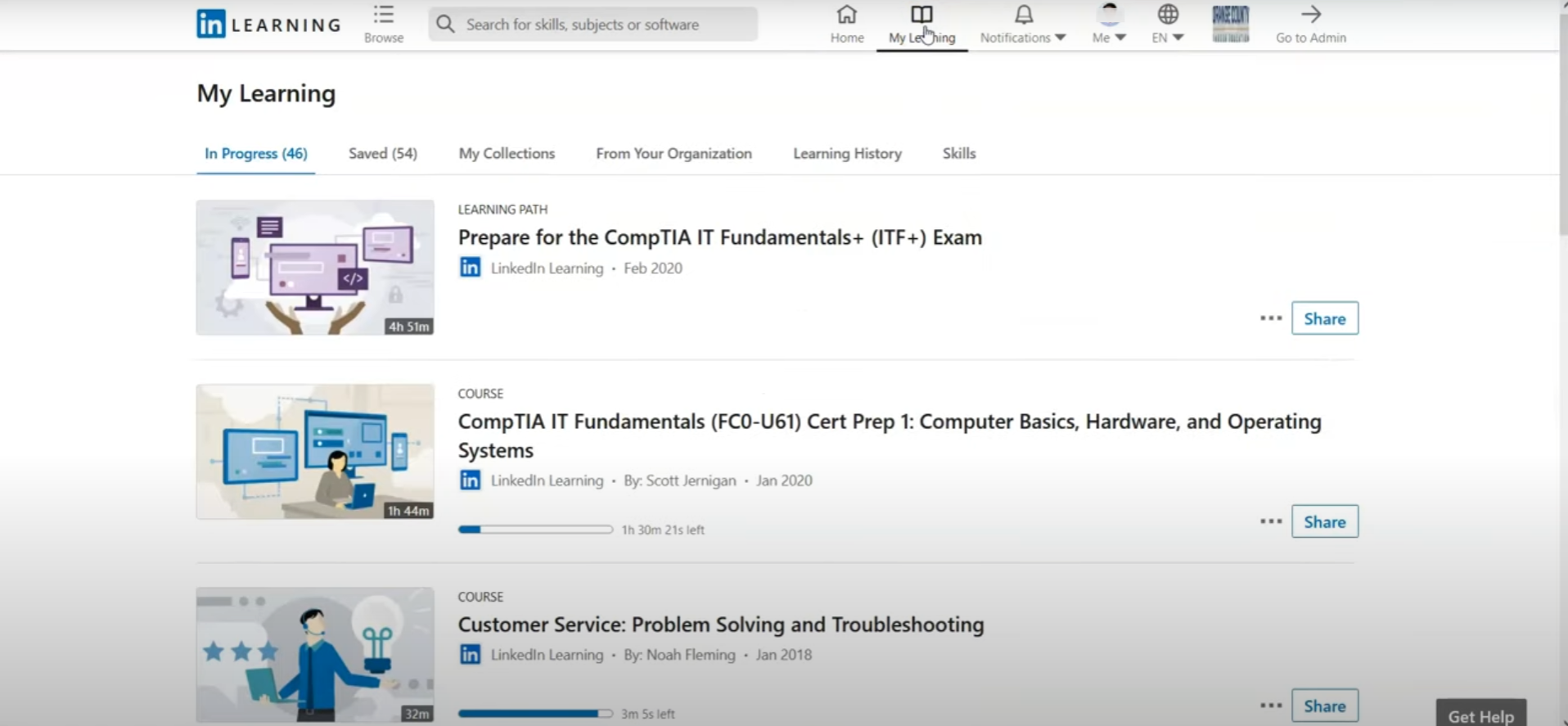Click the LinkedIn Learning logo
The height and width of the screenshot is (726, 1568).
tap(268, 24)
